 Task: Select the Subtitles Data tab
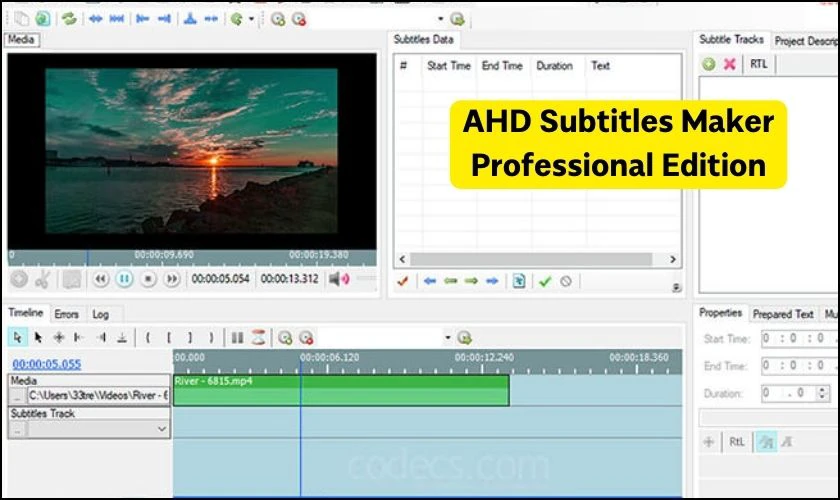click(423, 40)
